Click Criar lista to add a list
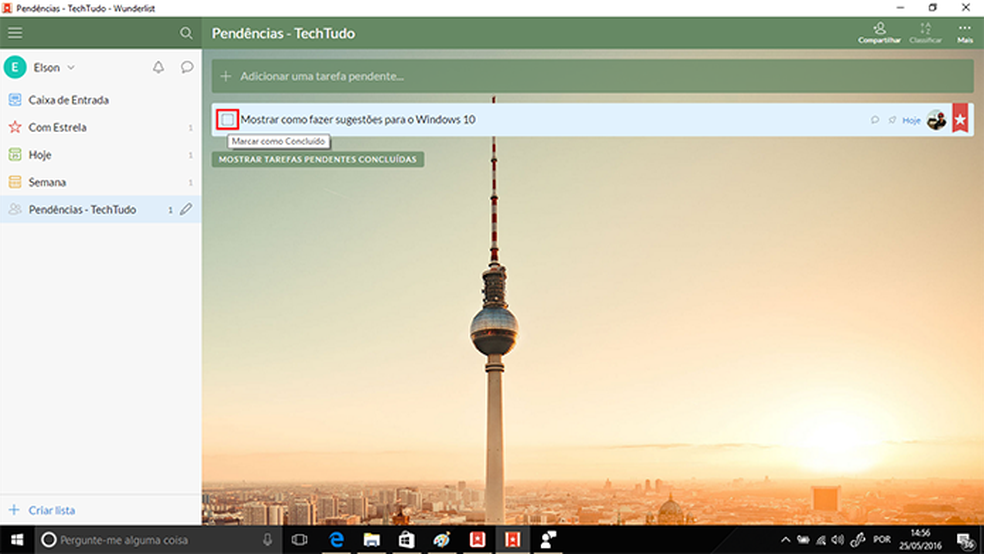Viewport: 984px width, 554px height. tap(51, 510)
